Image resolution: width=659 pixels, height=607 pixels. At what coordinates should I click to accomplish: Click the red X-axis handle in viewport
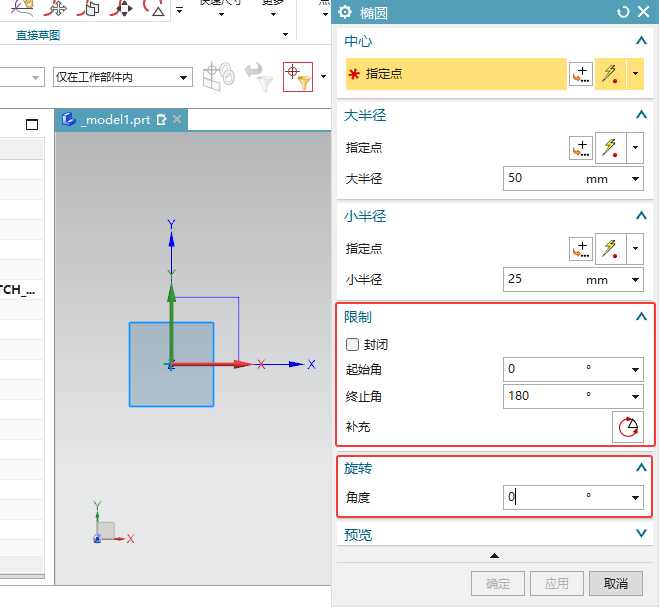(x=210, y=364)
